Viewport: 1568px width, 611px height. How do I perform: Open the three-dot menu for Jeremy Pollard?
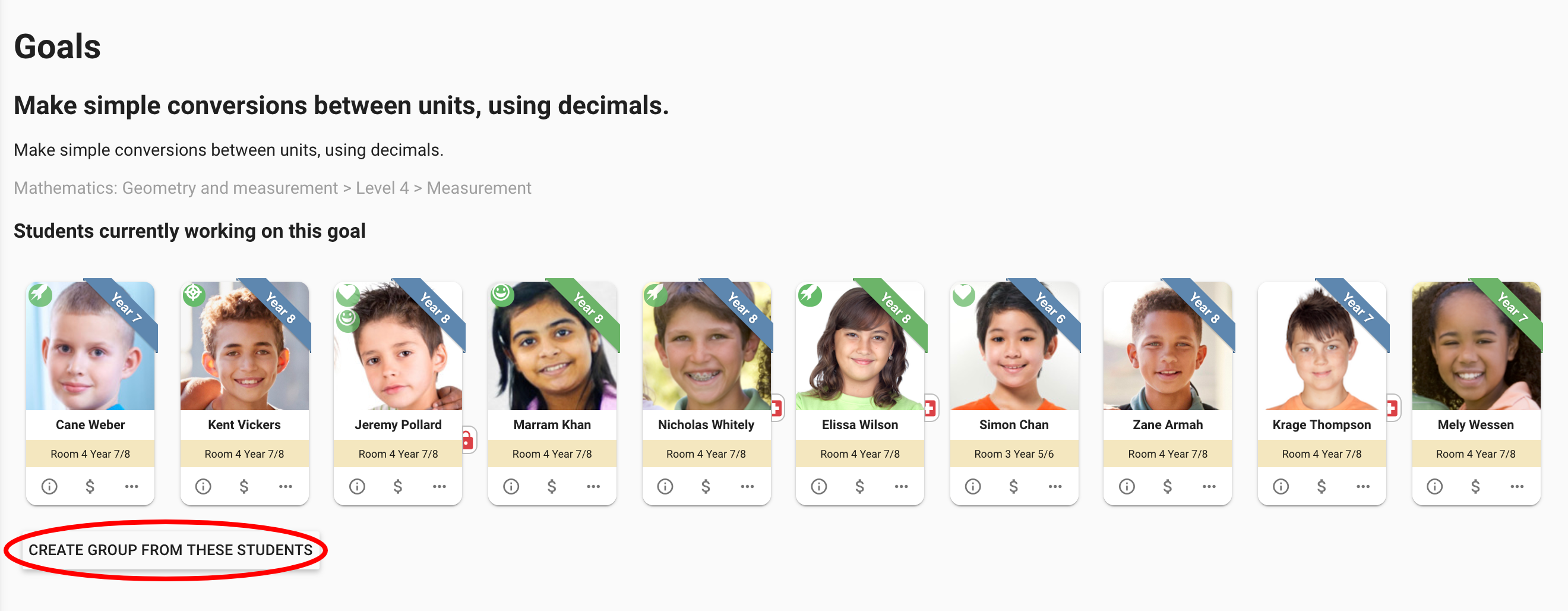click(x=440, y=486)
